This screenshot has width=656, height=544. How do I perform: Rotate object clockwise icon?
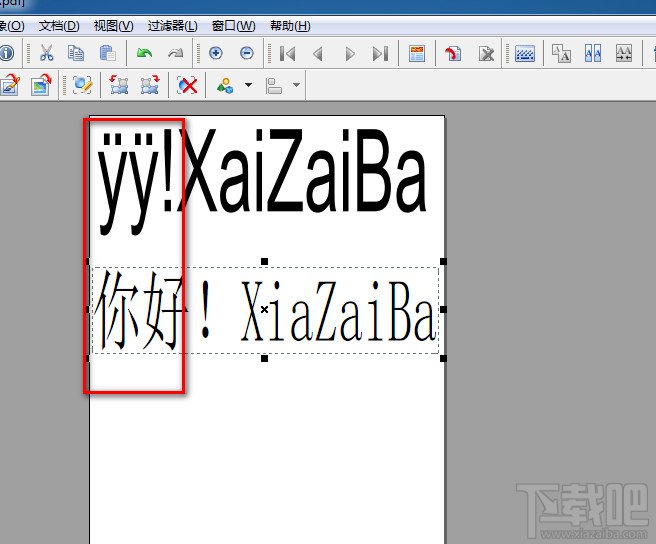pos(150,85)
